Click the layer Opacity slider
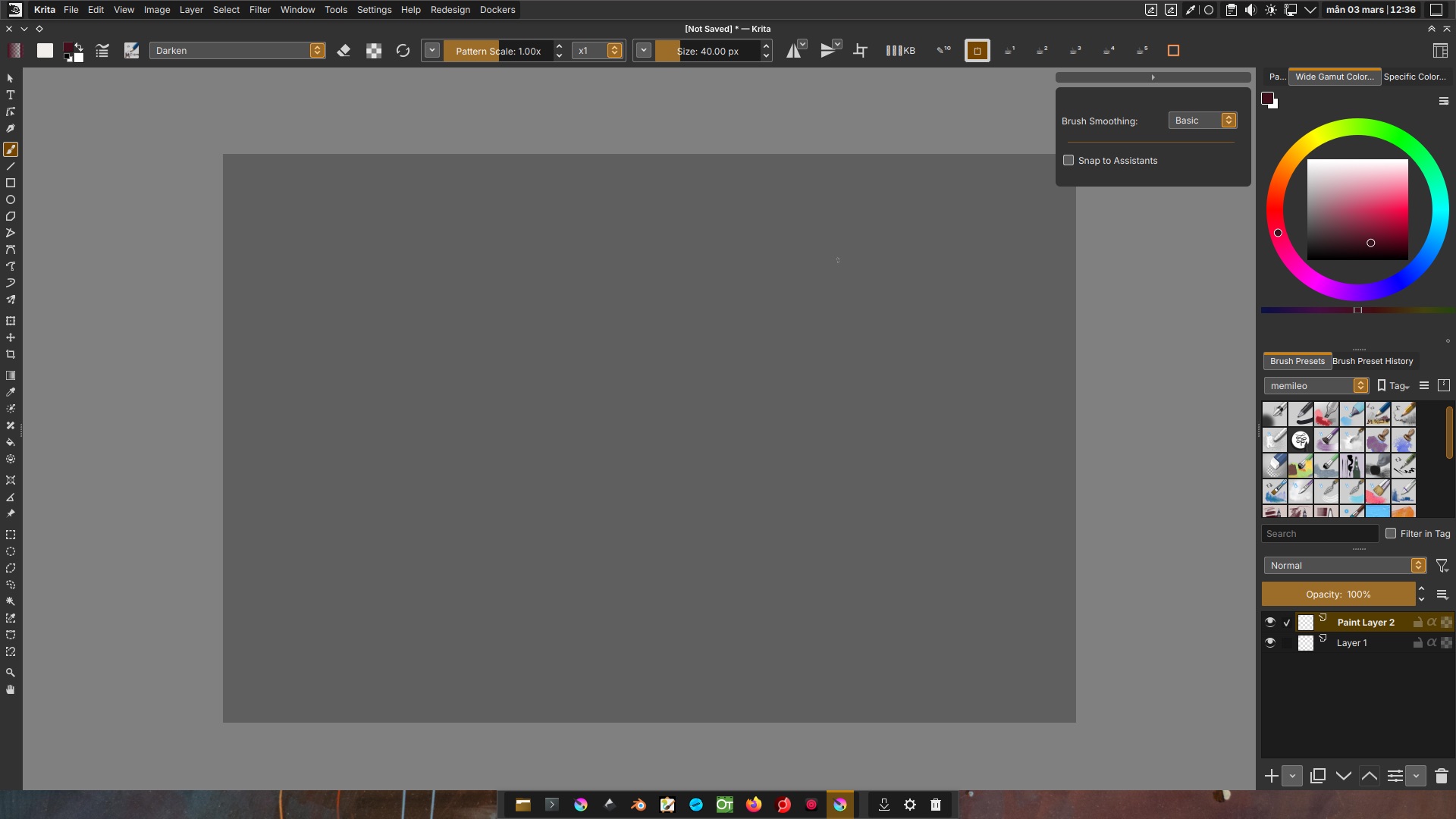The height and width of the screenshot is (819, 1456). 1338,595
